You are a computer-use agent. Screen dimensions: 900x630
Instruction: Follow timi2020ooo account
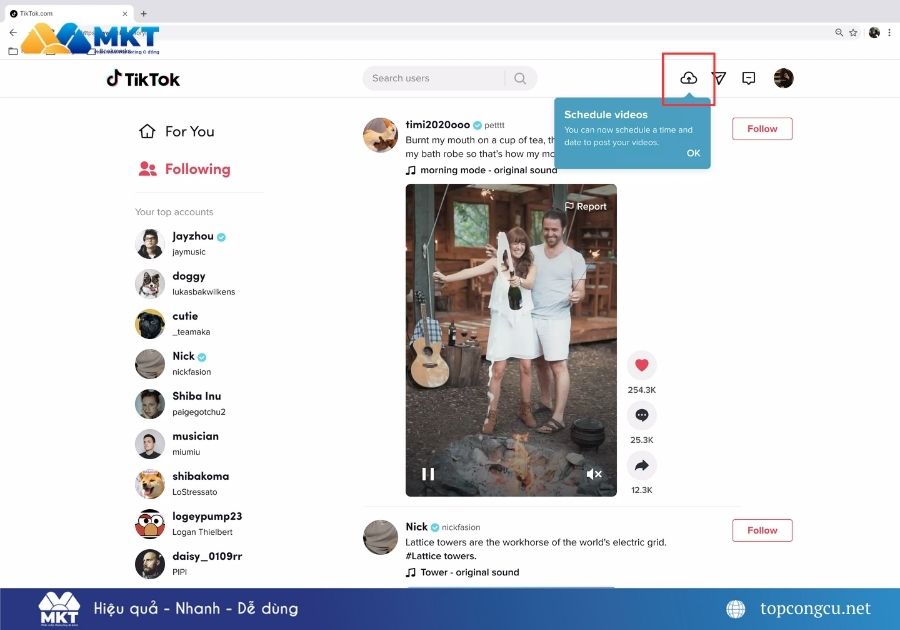(762, 129)
